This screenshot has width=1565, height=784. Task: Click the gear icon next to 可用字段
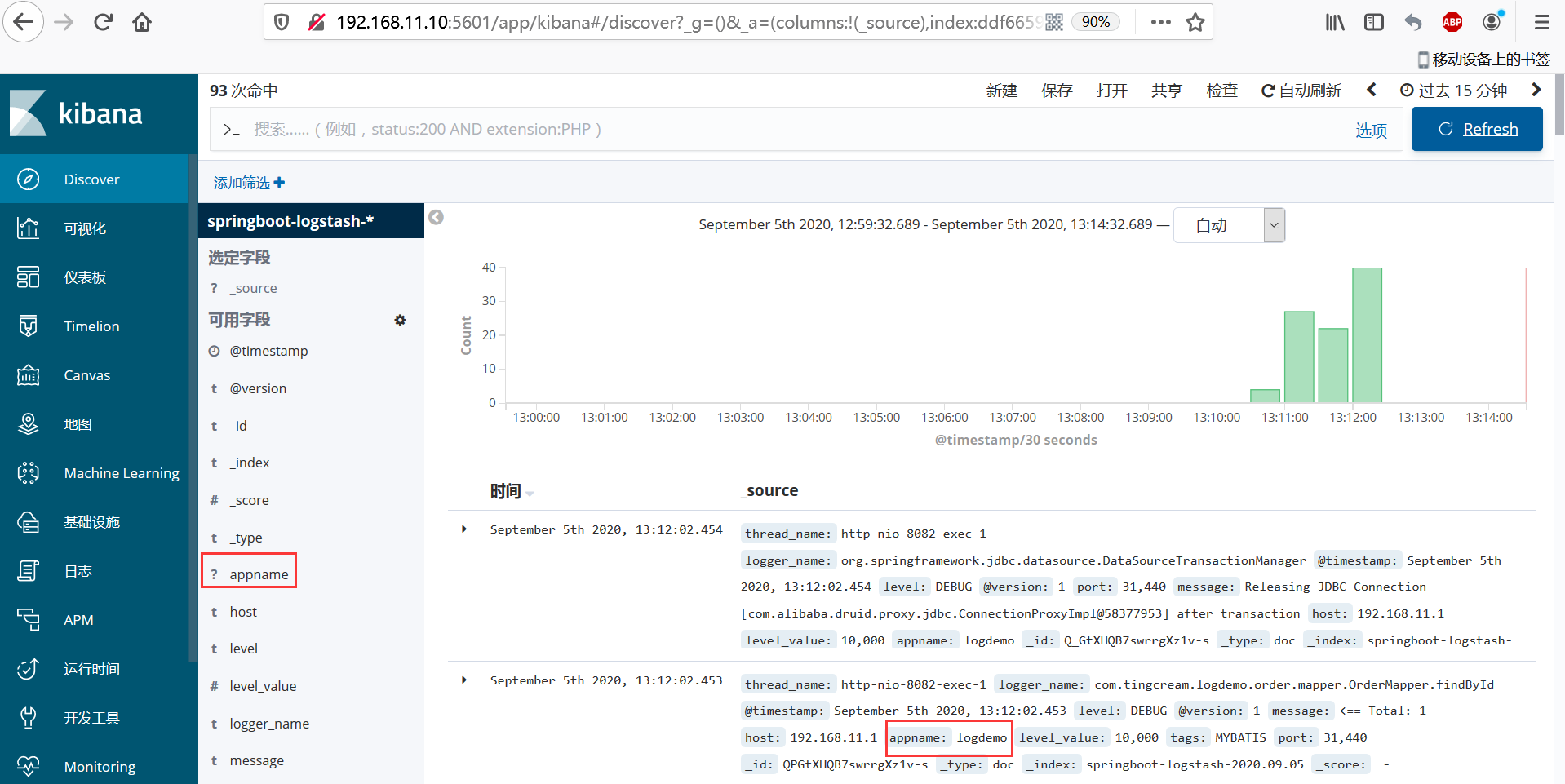(x=400, y=320)
